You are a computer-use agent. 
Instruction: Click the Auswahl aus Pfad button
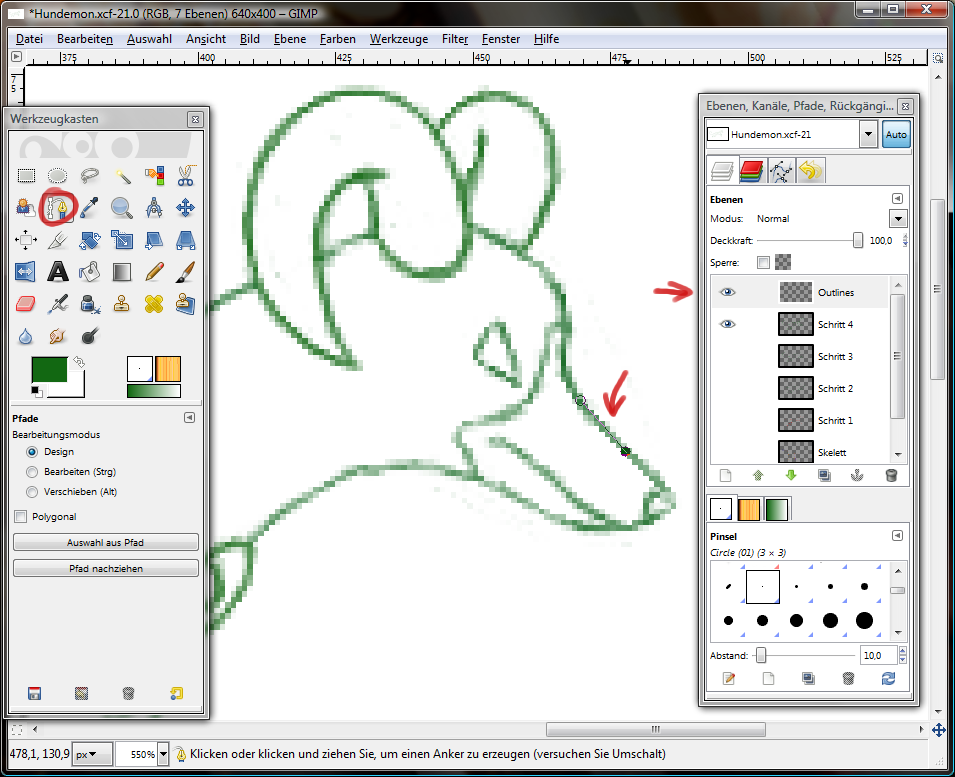[x=105, y=543]
